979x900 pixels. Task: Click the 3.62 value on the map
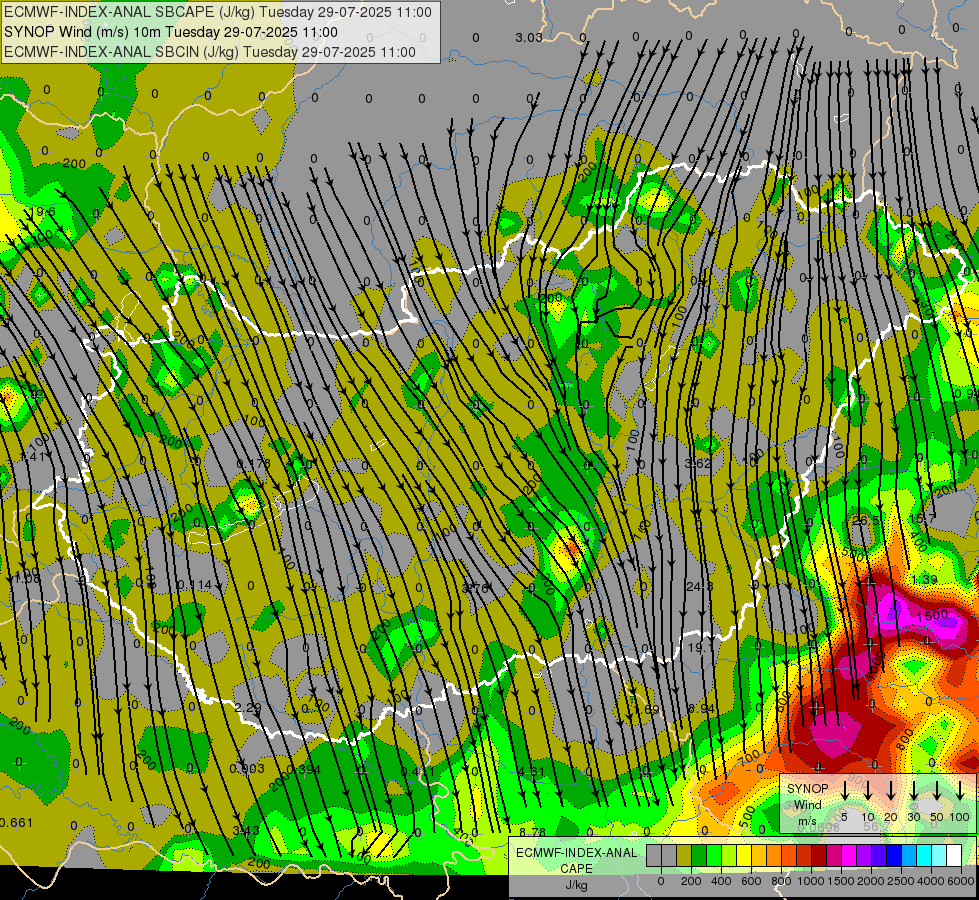pyautogui.click(x=698, y=463)
